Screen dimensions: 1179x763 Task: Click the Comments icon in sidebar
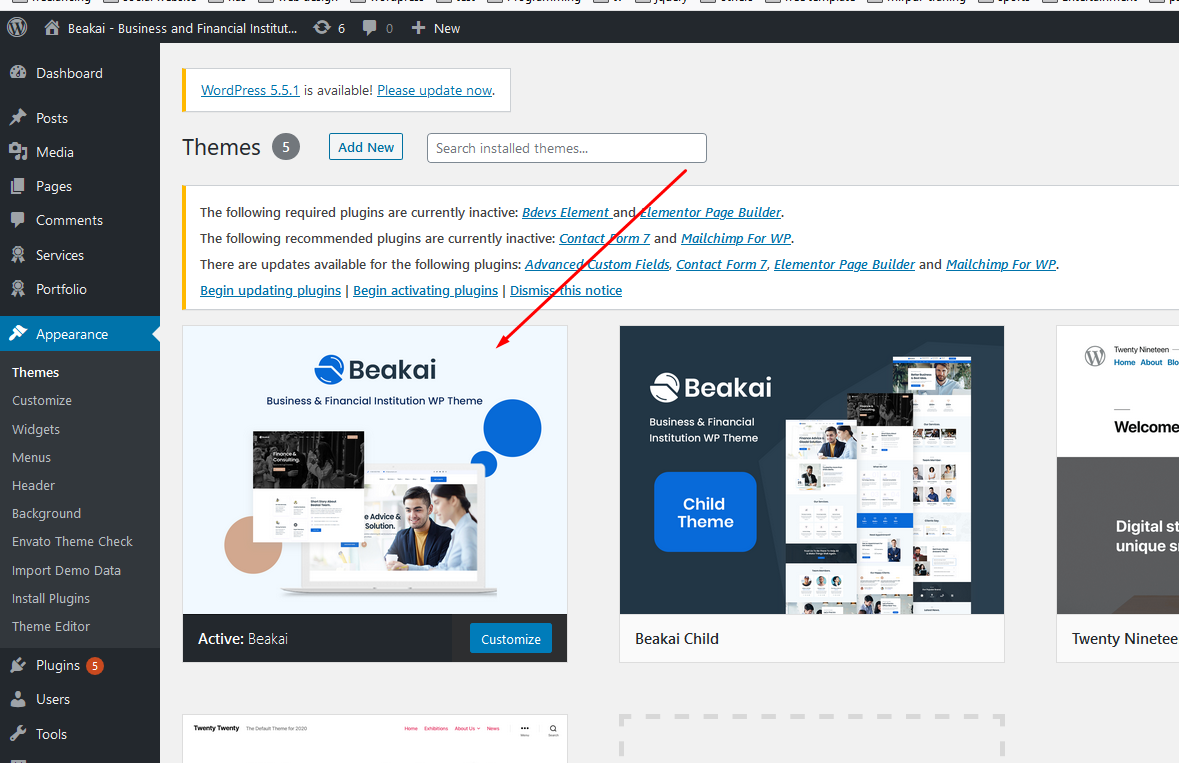[x=18, y=220]
